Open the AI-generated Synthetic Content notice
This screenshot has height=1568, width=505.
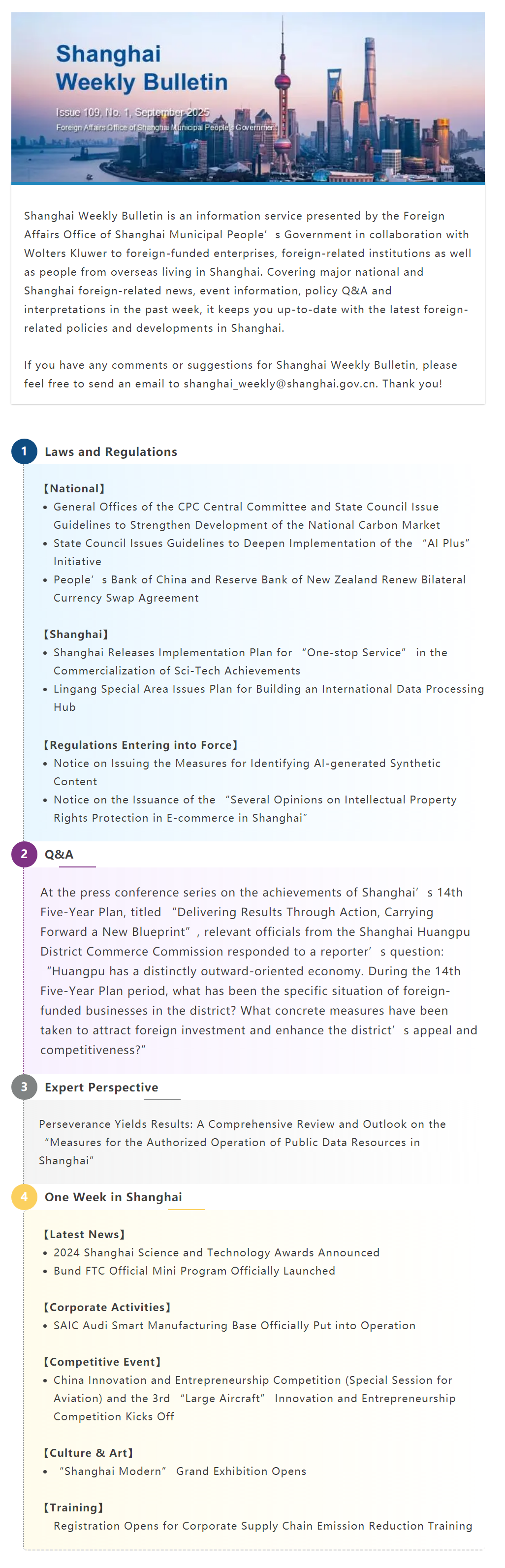click(247, 772)
